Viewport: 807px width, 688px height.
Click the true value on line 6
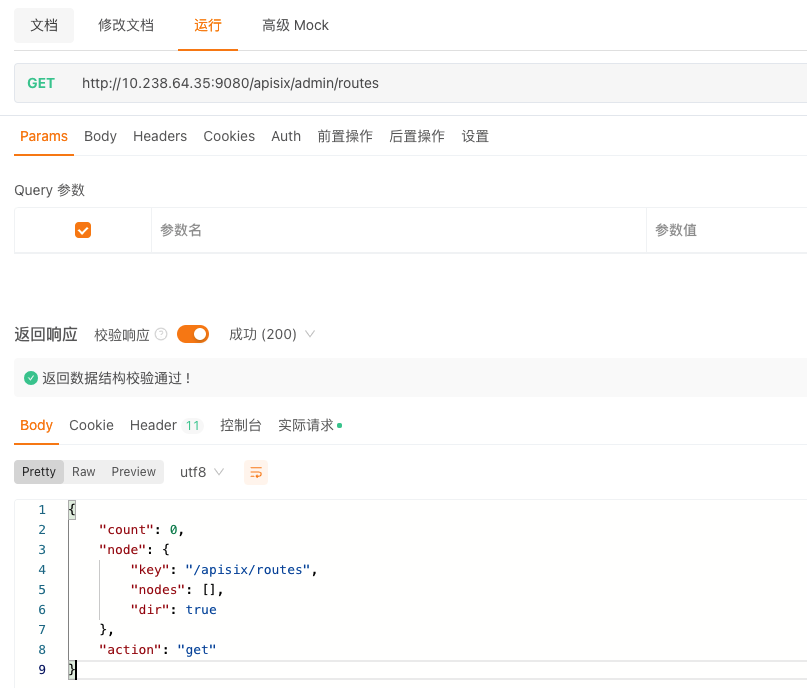click(201, 610)
